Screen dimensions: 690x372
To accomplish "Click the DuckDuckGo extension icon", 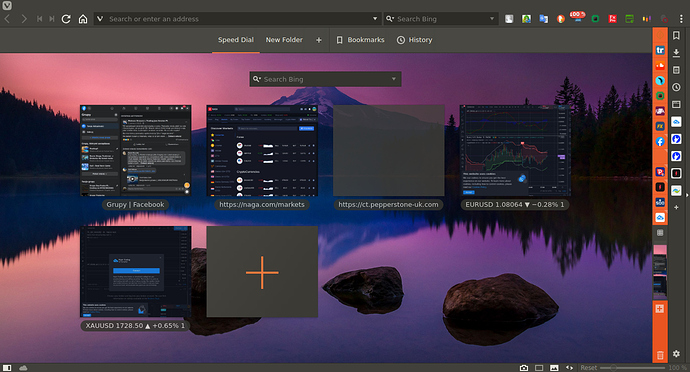I will tap(561, 19).
